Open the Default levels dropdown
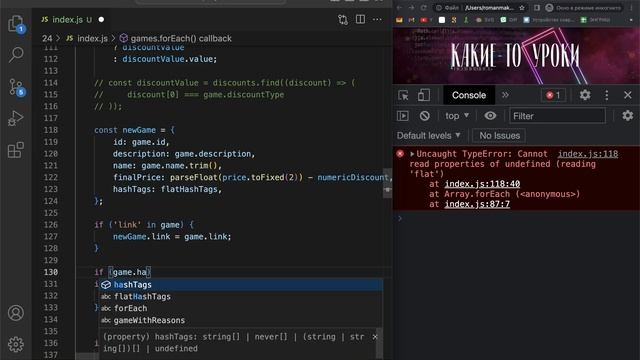The height and width of the screenshot is (360, 640). [429, 136]
